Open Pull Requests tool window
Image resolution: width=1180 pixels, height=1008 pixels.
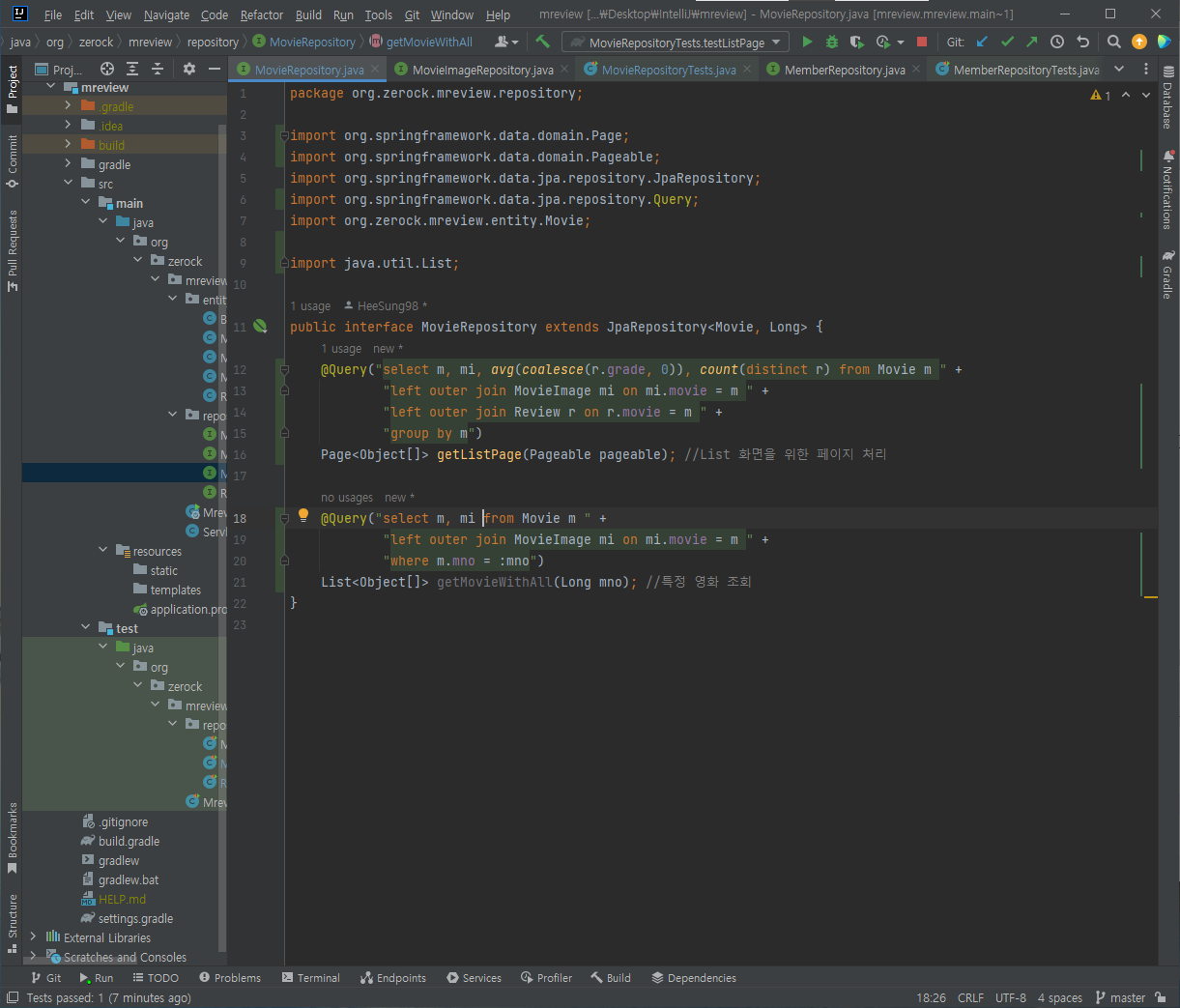[x=12, y=250]
